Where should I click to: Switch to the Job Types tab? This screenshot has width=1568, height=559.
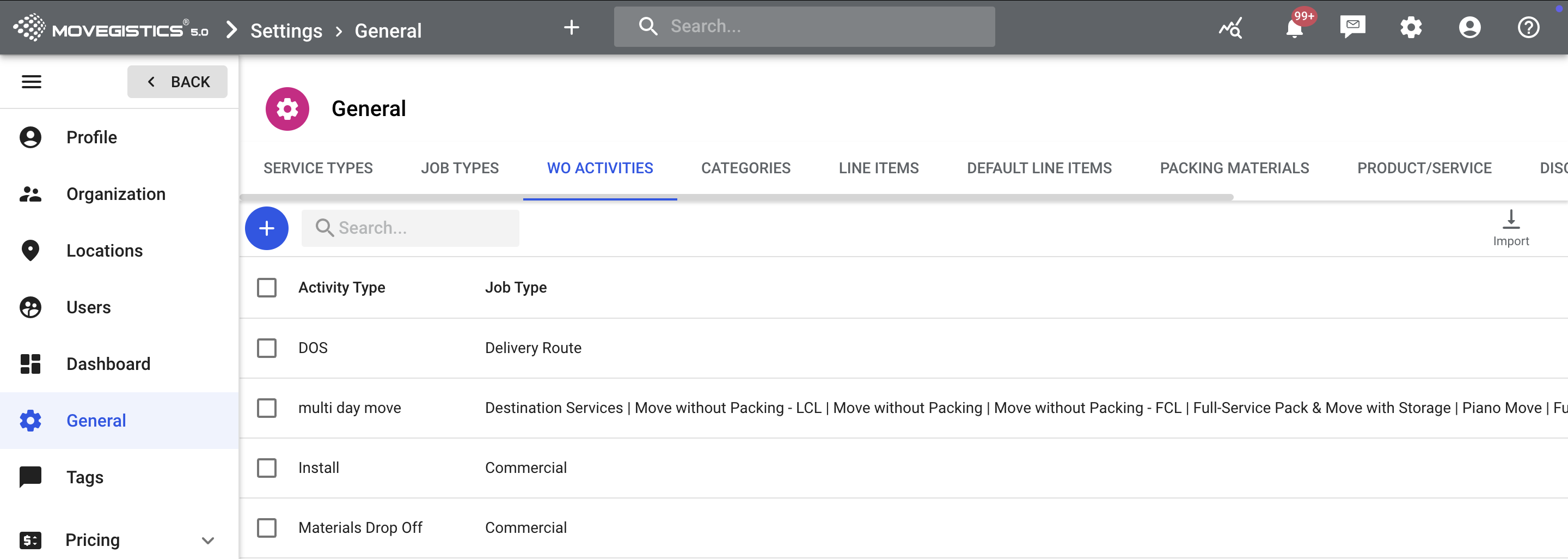pyautogui.click(x=460, y=168)
